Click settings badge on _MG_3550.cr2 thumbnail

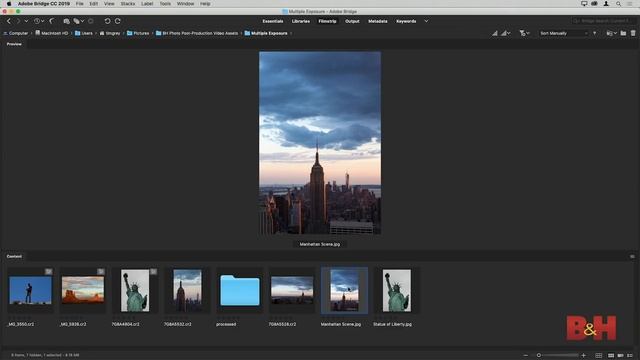(x=49, y=271)
